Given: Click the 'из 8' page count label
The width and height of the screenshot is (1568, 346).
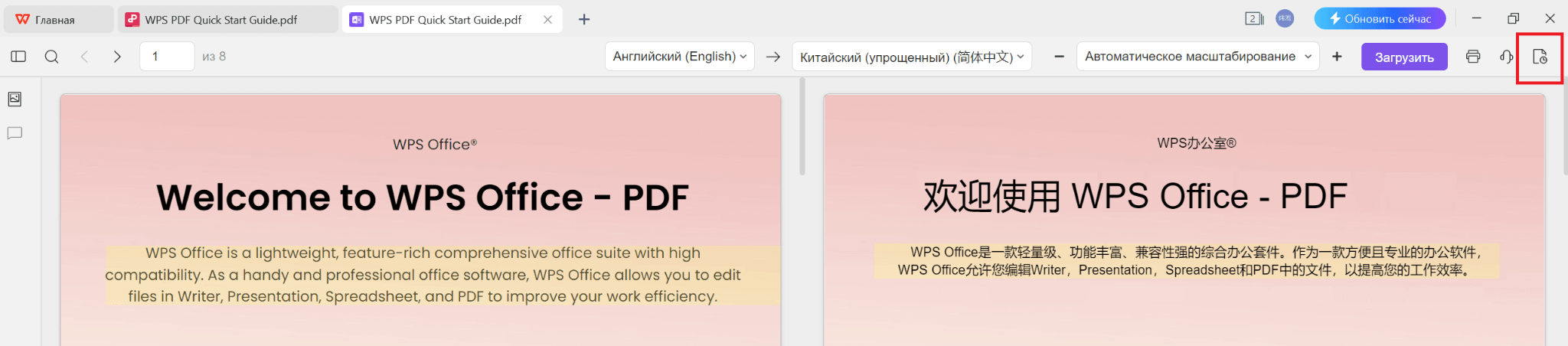Looking at the screenshot, I should pos(214,57).
